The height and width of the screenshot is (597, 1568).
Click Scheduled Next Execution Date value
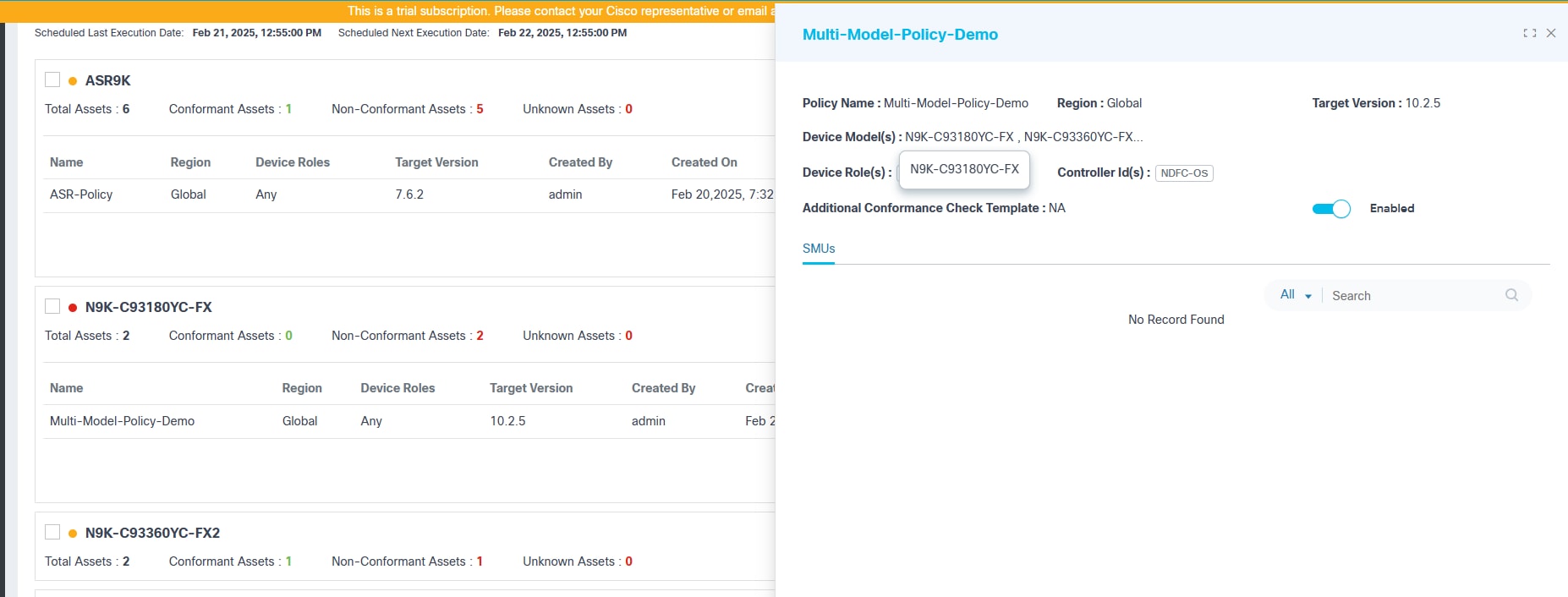pyautogui.click(x=562, y=33)
